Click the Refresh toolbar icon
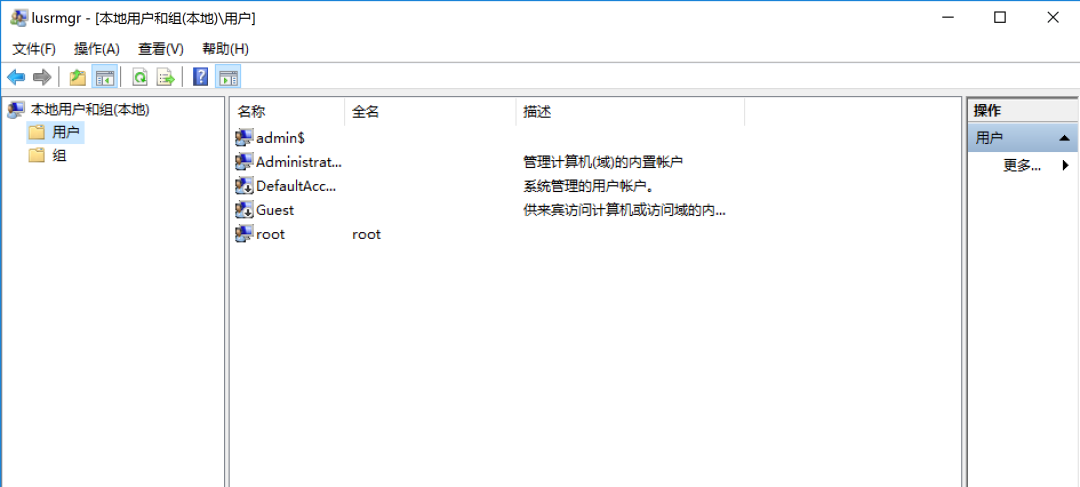This screenshot has width=1080, height=487. (x=140, y=76)
